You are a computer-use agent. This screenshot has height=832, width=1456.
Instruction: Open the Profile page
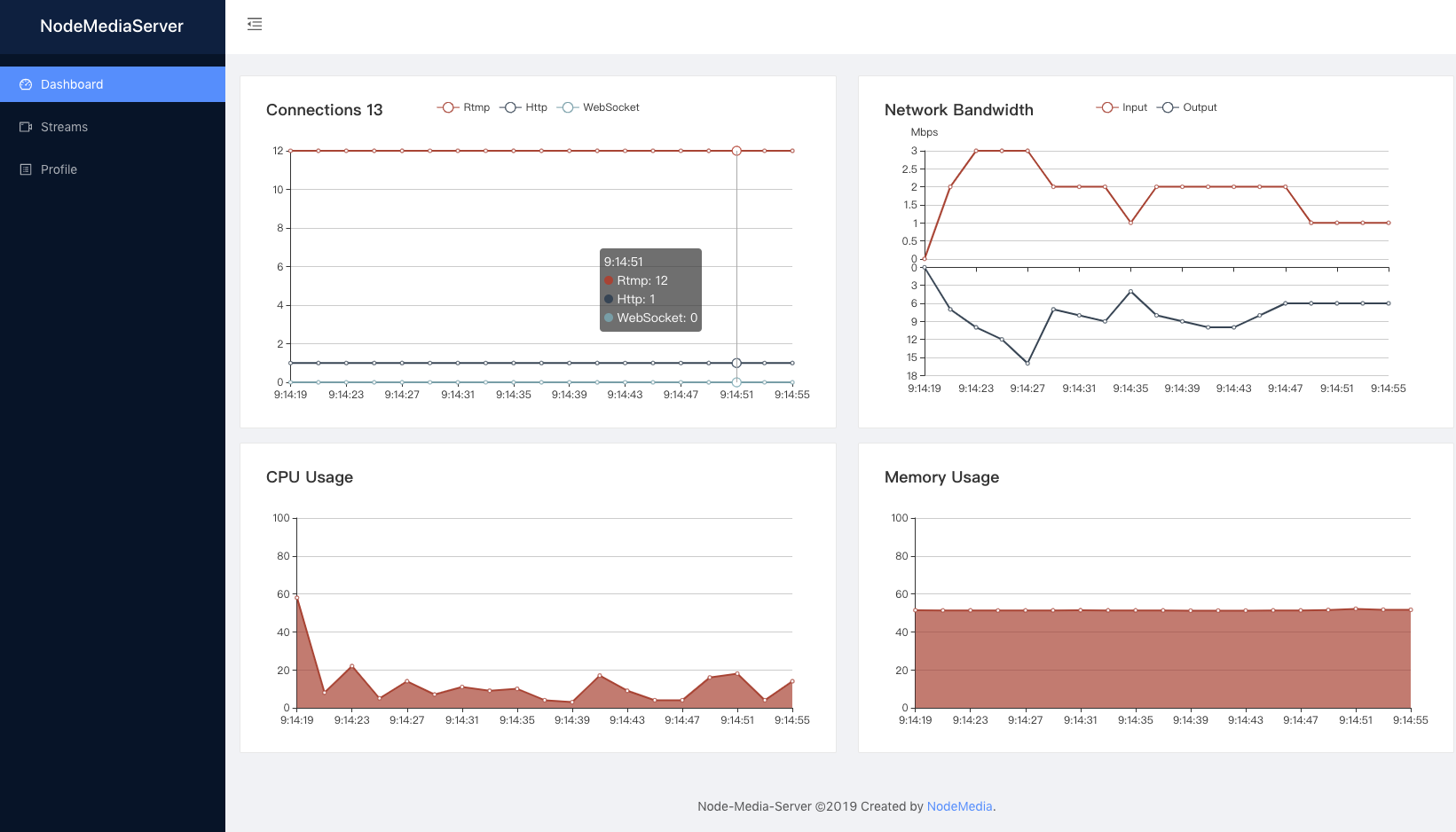113,169
